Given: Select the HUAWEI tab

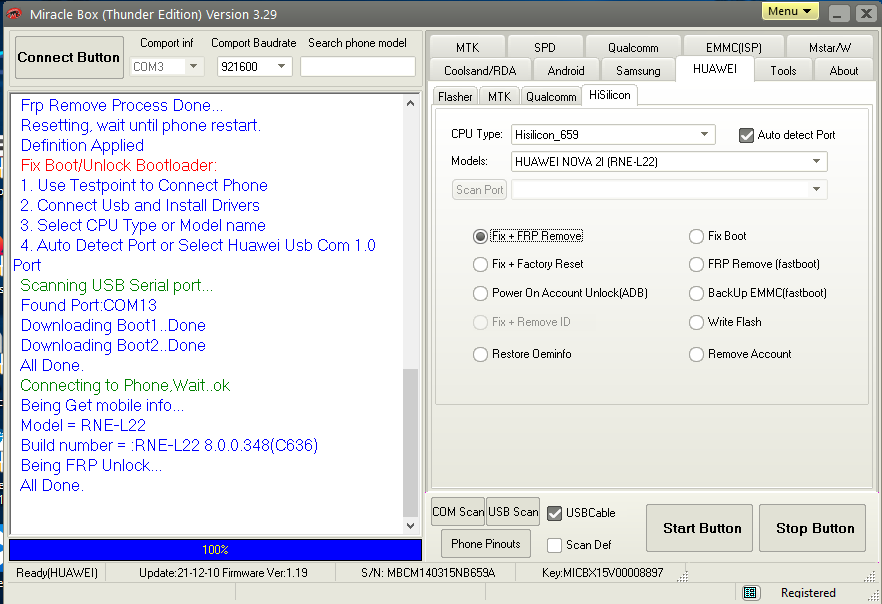Looking at the screenshot, I should (x=714, y=69).
